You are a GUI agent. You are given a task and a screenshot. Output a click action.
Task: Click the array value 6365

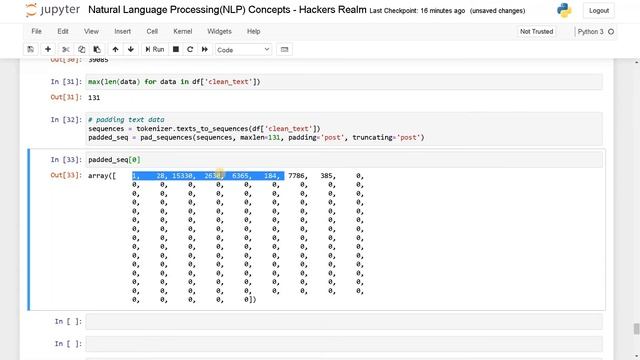240,176
